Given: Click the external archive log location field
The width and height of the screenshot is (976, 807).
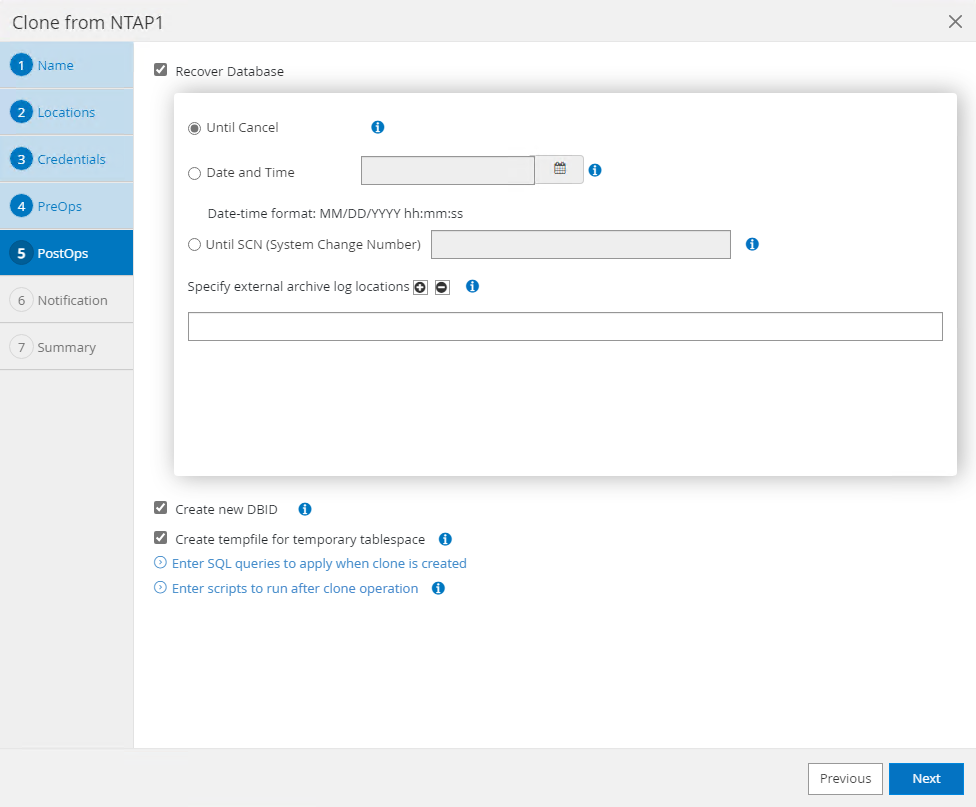Looking at the screenshot, I should [565, 326].
